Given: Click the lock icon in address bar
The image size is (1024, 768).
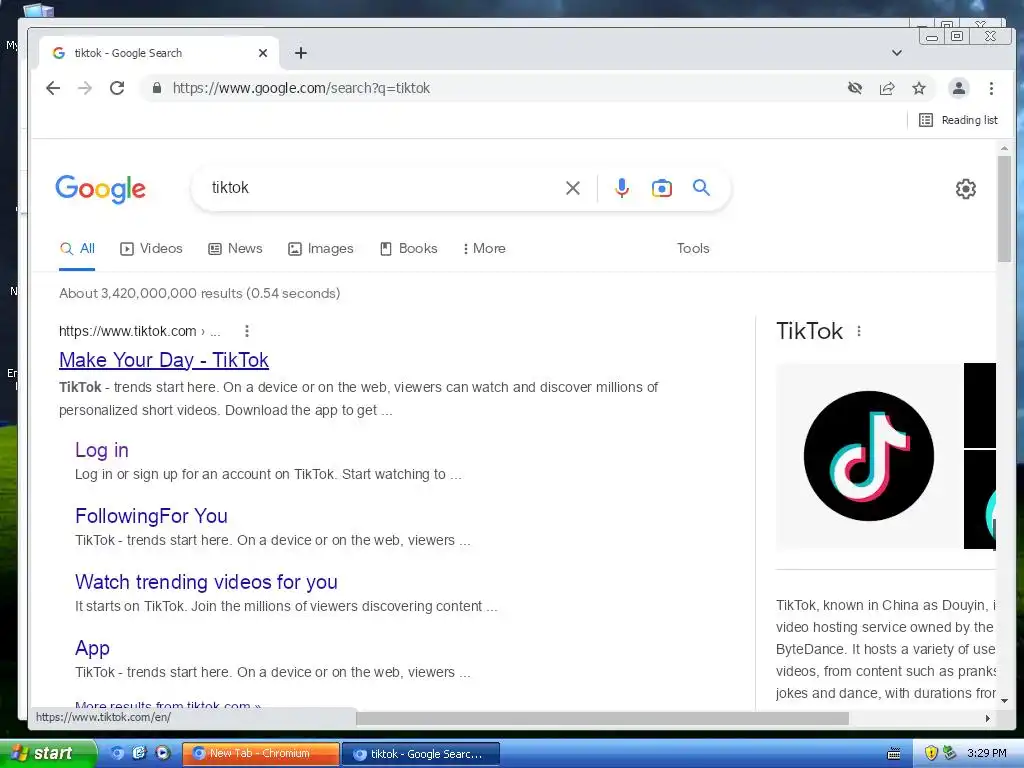Looking at the screenshot, I should tap(157, 88).
